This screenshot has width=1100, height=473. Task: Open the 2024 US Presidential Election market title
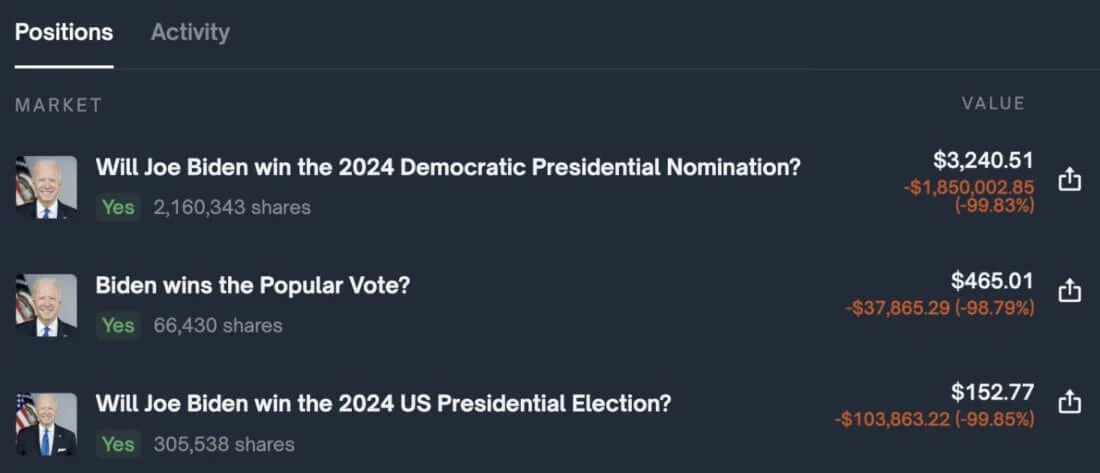pos(383,403)
